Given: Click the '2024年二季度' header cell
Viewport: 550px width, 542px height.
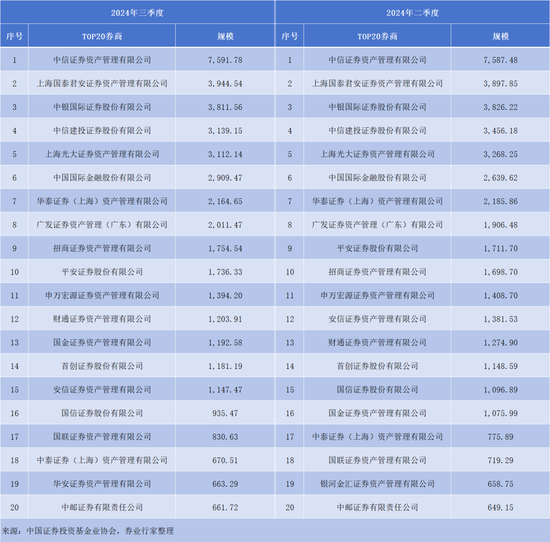Looking at the screenshot, I should [412, 13].
